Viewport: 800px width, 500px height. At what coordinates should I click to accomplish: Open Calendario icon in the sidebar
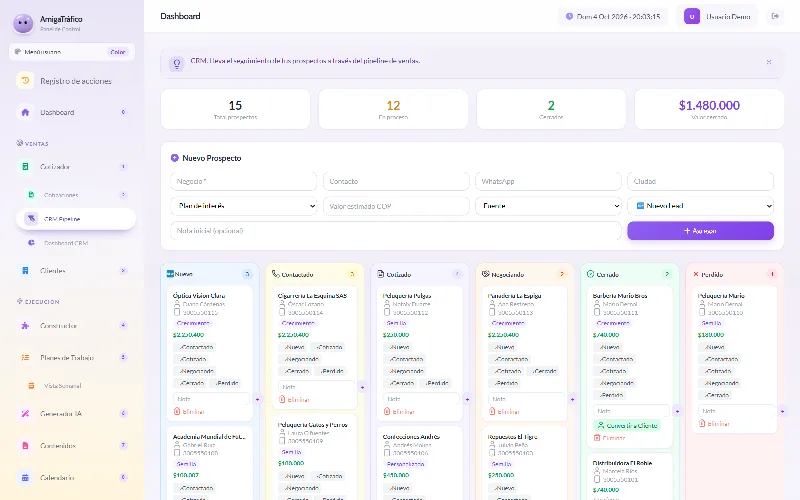point(25,478)
